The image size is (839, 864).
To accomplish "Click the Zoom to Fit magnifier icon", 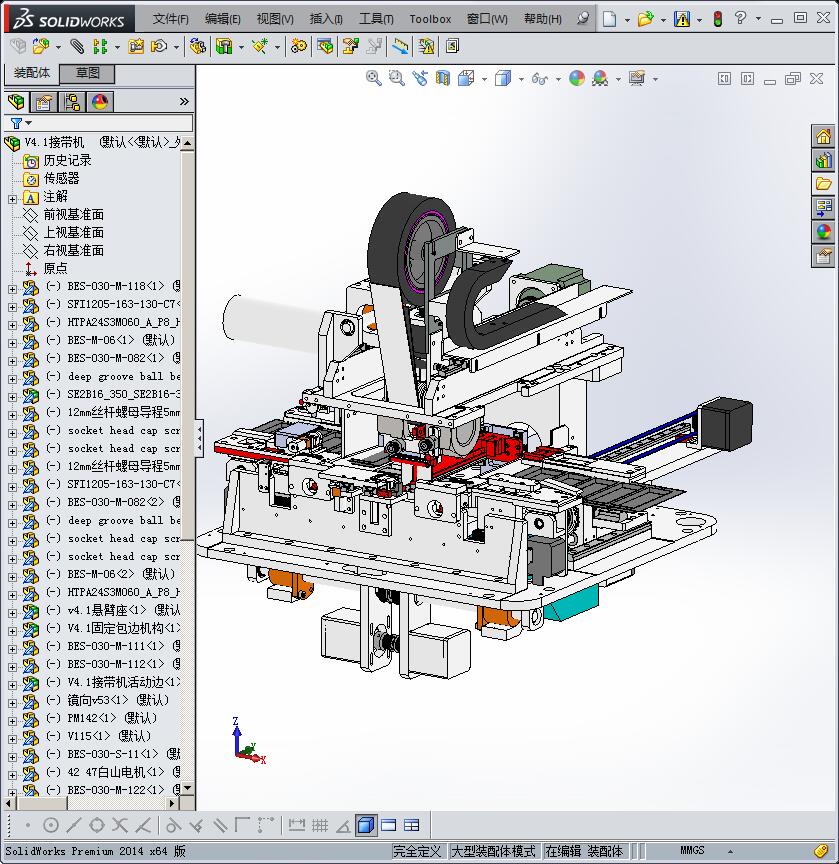I will [374, 78].
